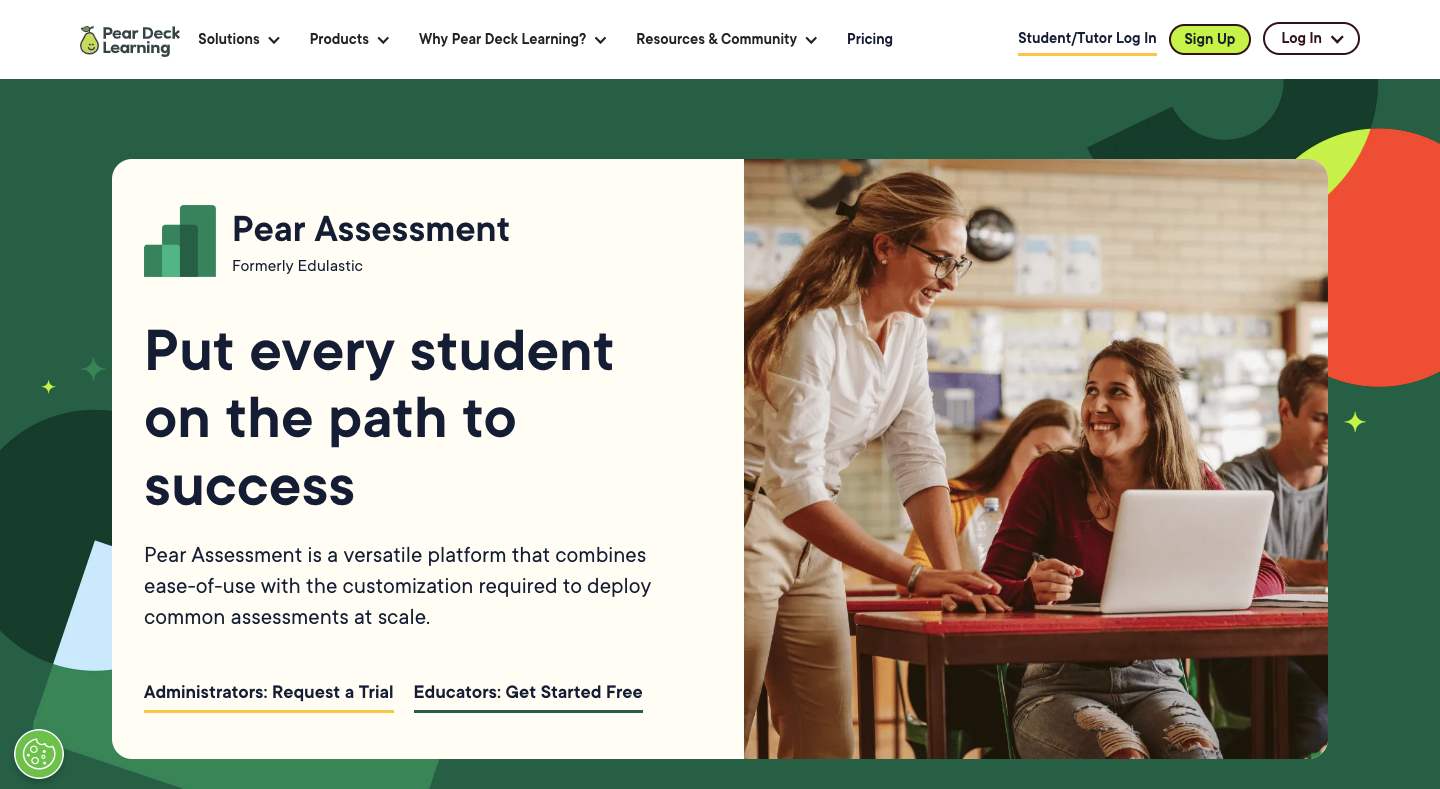Viewport: 1440px width, 789px height.
Task: Click the Solutions chevron arrow
Action: 275,41
